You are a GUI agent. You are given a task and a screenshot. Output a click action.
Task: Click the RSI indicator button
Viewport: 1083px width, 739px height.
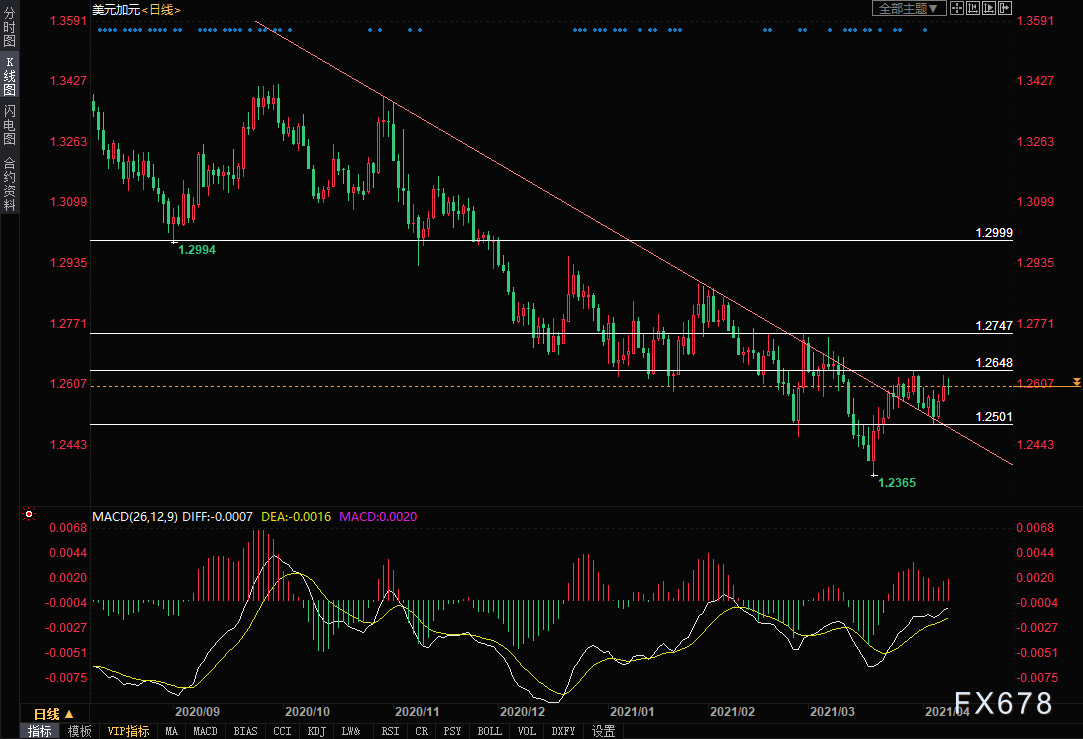pyautogui.click(x=389, y=731)
